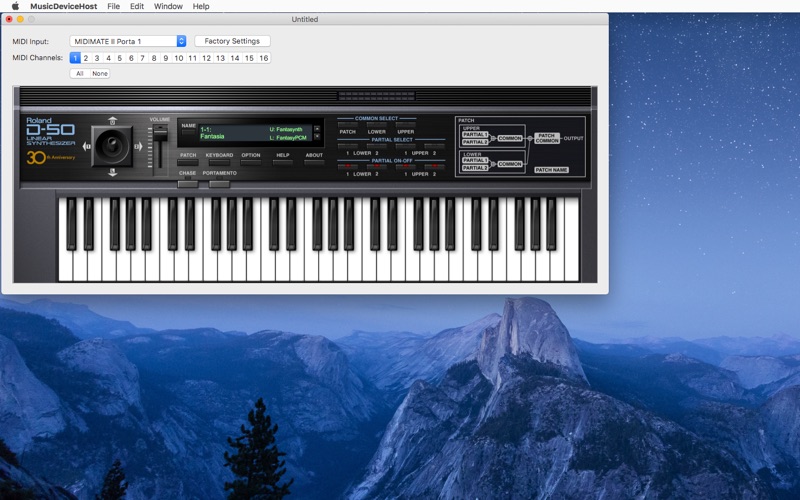Screen dimensions: 800x500
Task: Click Lower PARTIAL 2 block in diagram
Action: pos(475,167)
